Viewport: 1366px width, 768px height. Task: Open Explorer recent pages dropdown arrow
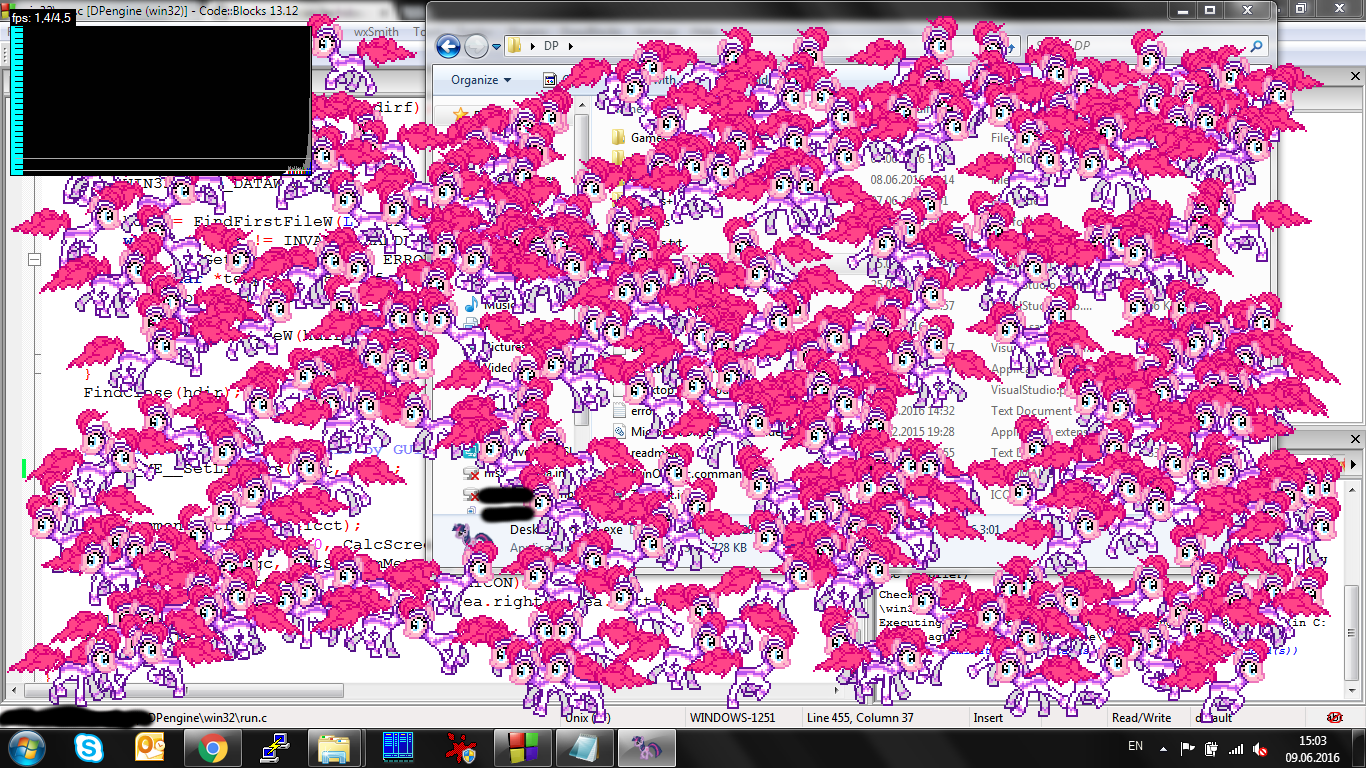tap(496, 47)
